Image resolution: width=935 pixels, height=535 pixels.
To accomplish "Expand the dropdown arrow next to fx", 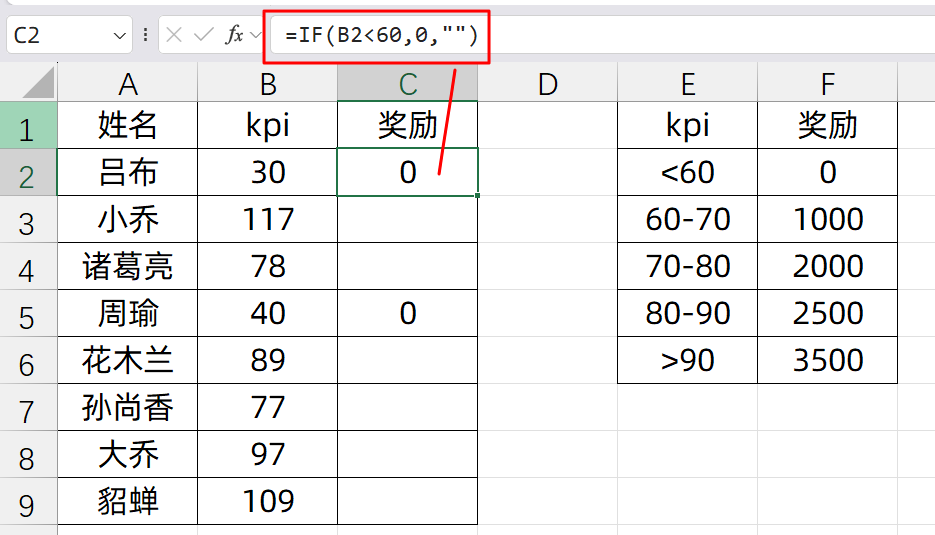I will (256, 35).
